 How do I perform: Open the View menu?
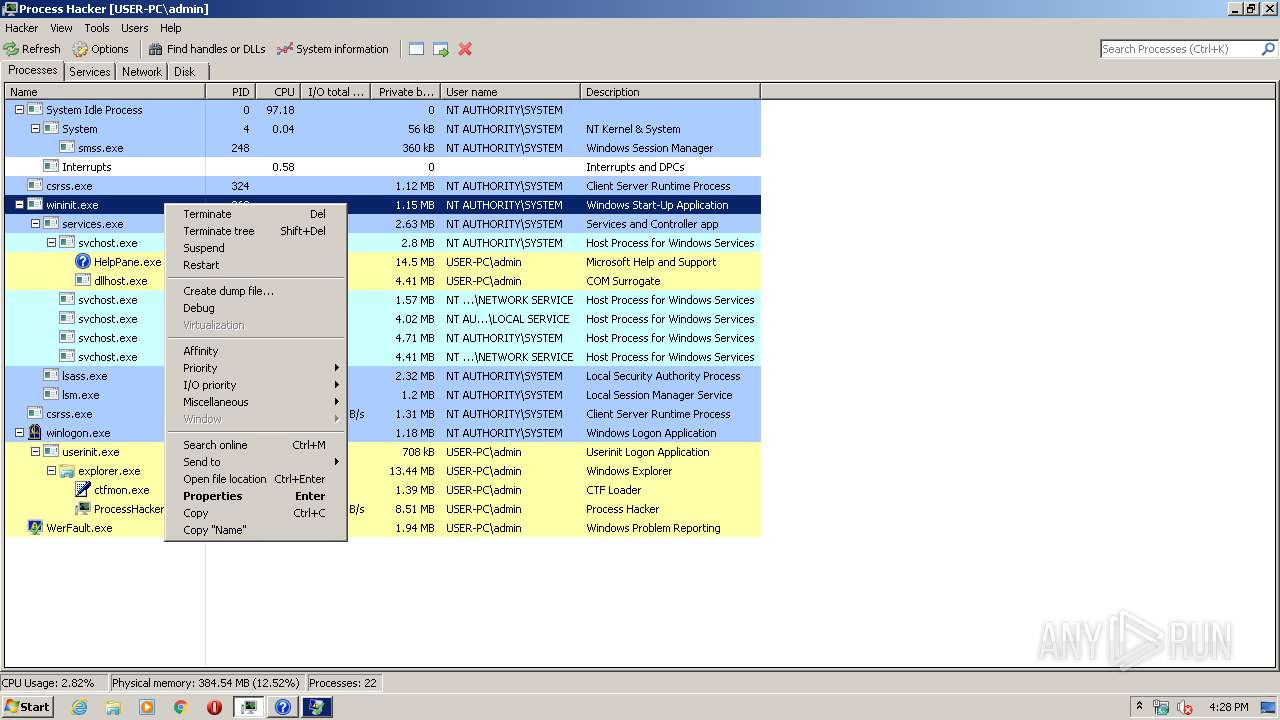(61, 28)
